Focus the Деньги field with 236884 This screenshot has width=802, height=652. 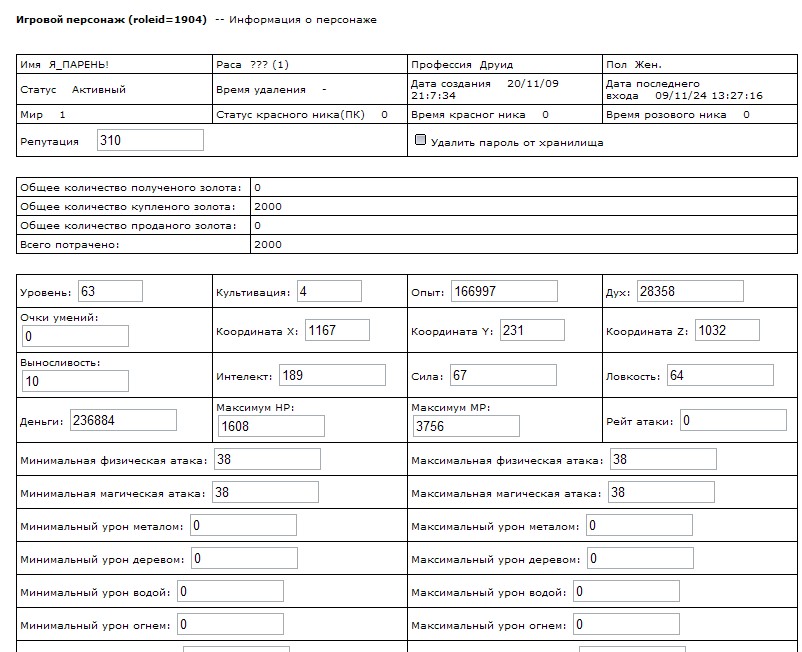pyautogui.click(x=123, y=420)
